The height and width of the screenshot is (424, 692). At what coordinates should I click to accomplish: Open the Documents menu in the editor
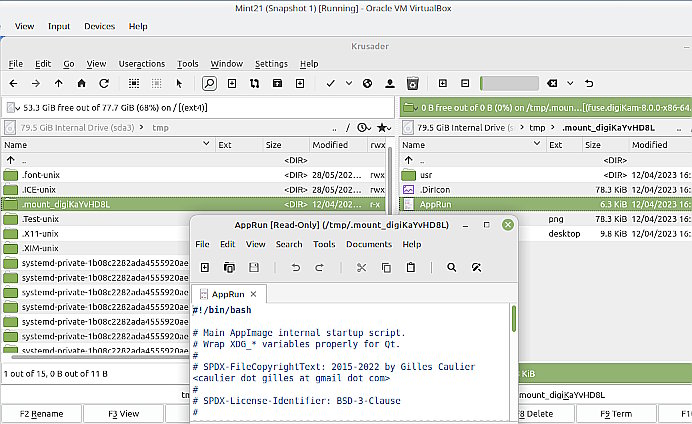point(368,244)
